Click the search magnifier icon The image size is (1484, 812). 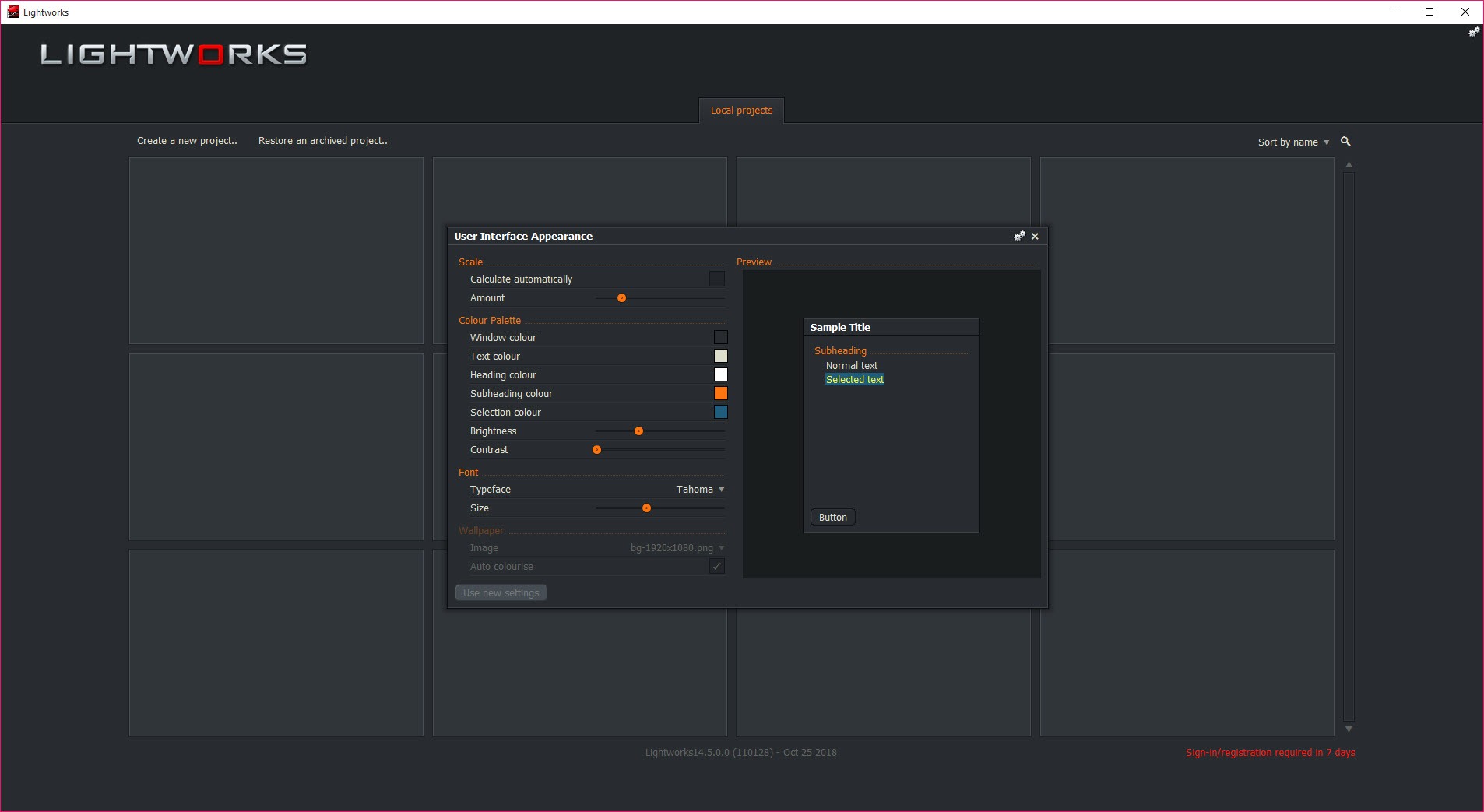pyautogui.click(x=1345, y=142)
